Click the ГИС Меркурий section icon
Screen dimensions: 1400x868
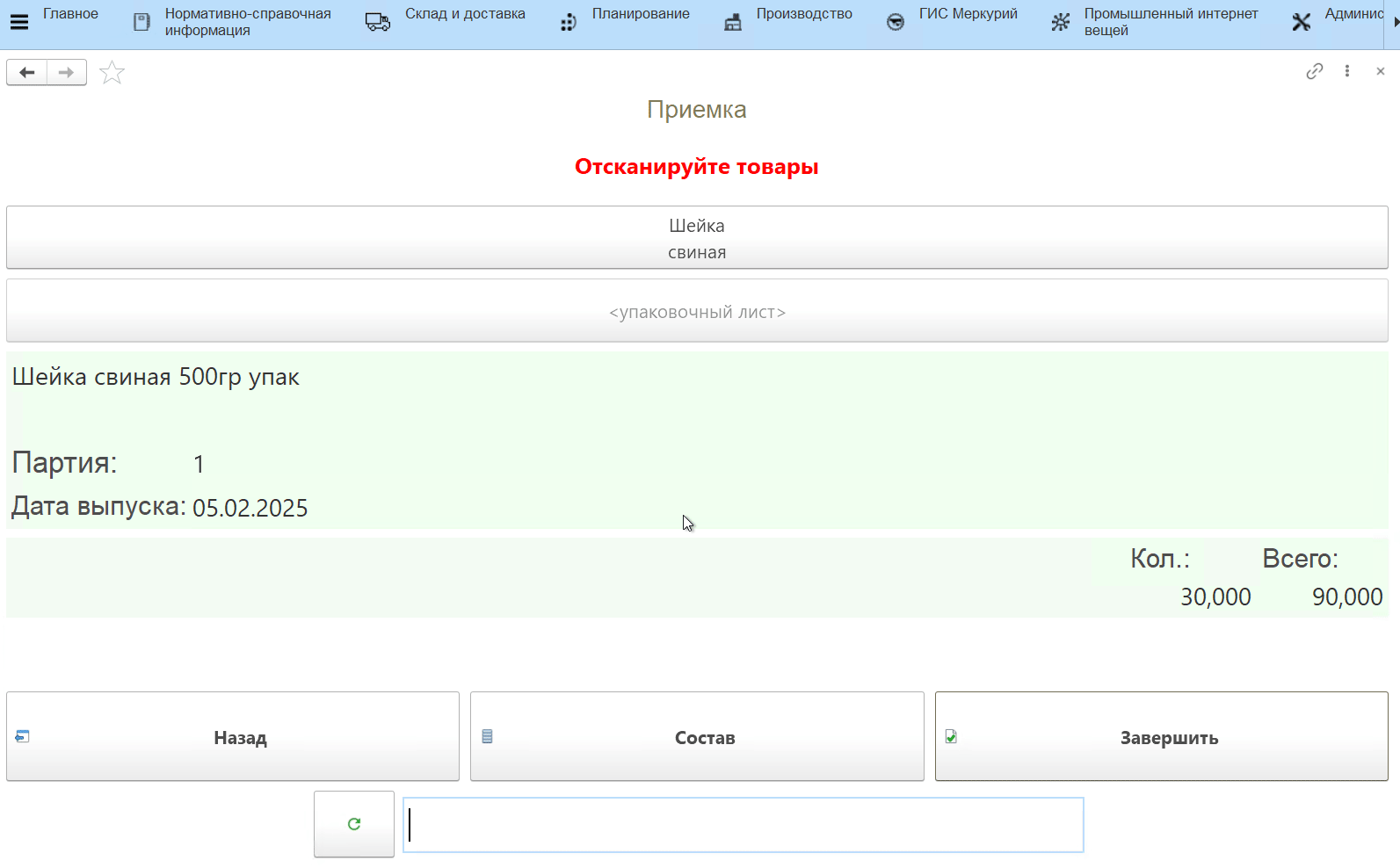(895, 23)
